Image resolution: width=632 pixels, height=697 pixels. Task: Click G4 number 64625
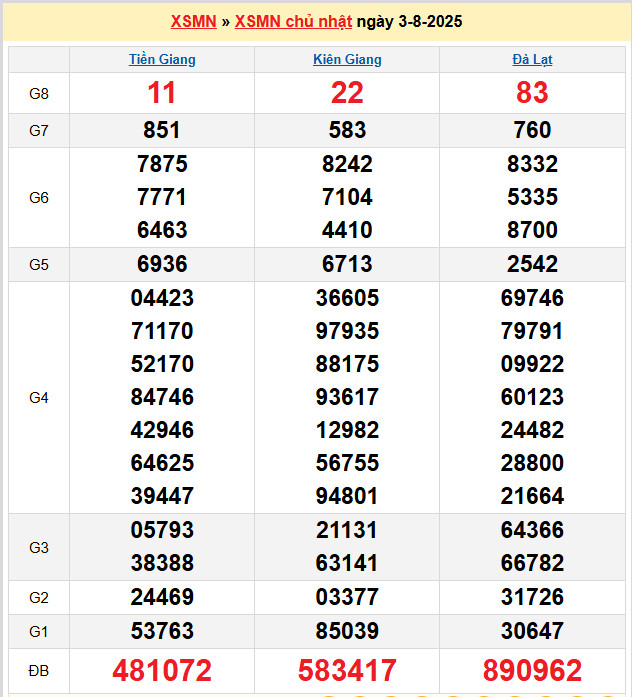(x=162, y=463)
